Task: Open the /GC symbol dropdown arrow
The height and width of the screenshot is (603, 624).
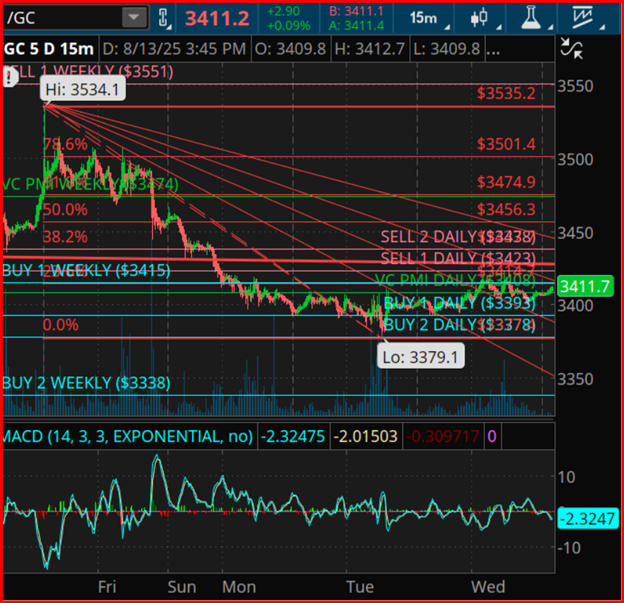Action: click(131, 18)
